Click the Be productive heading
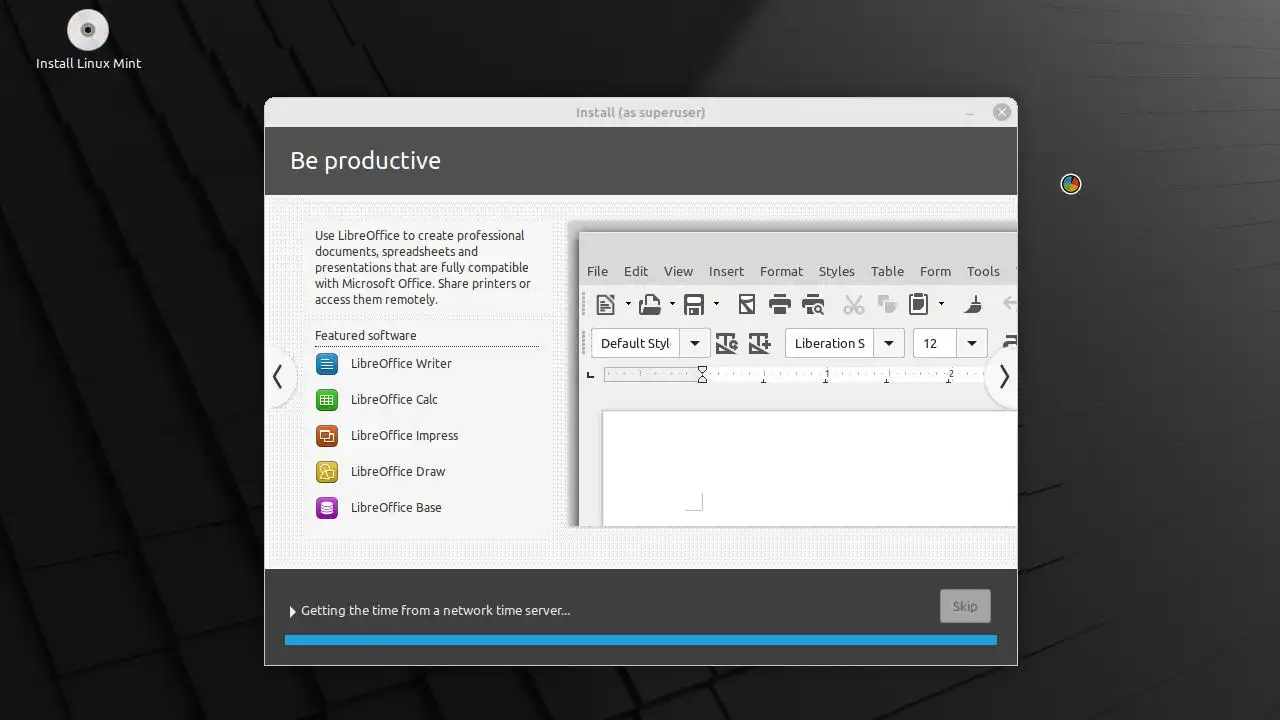Screen dimensions: 1280x720 (365, 161)
